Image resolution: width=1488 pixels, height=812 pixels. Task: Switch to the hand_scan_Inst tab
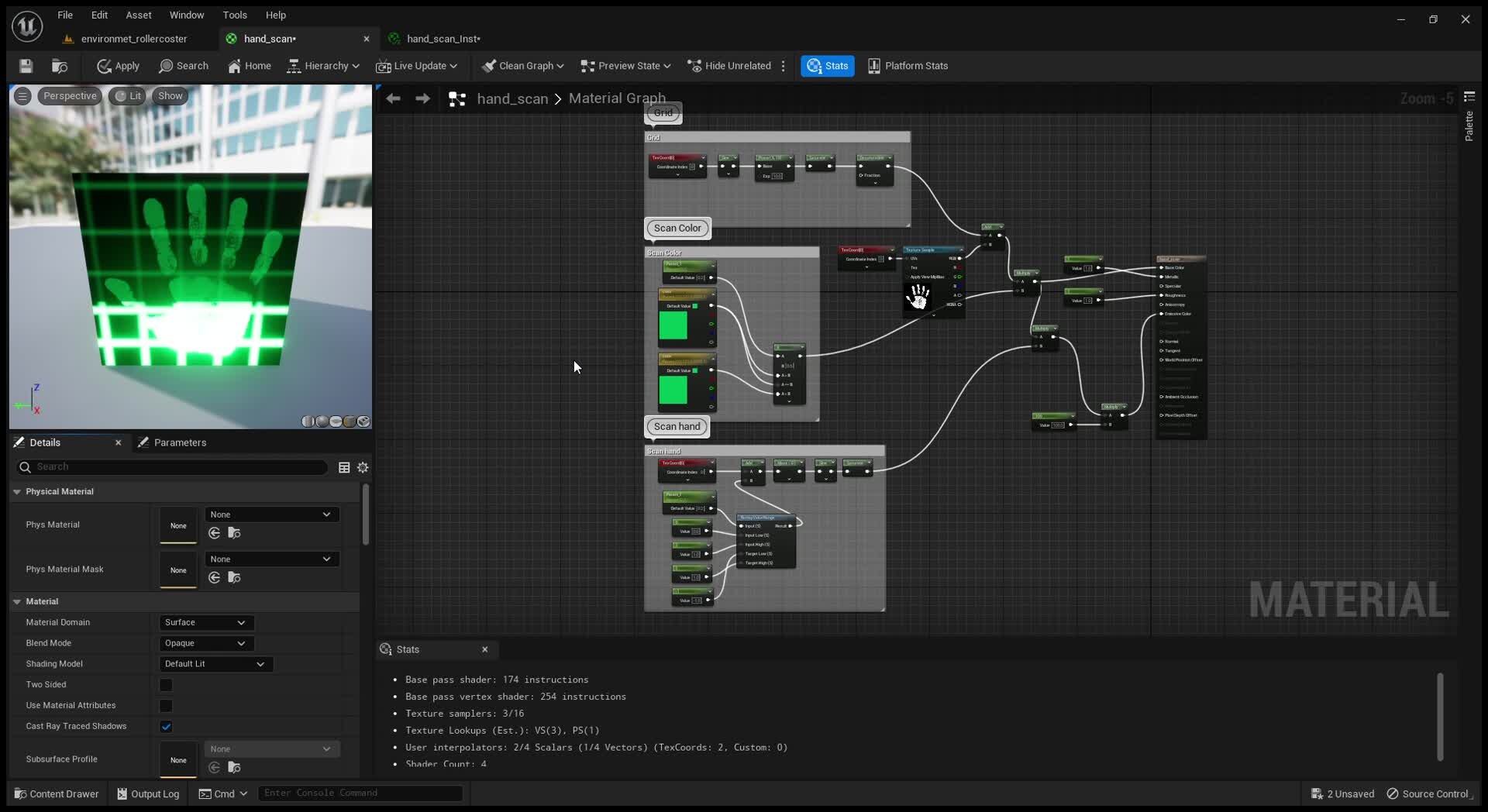pos(443,39)
